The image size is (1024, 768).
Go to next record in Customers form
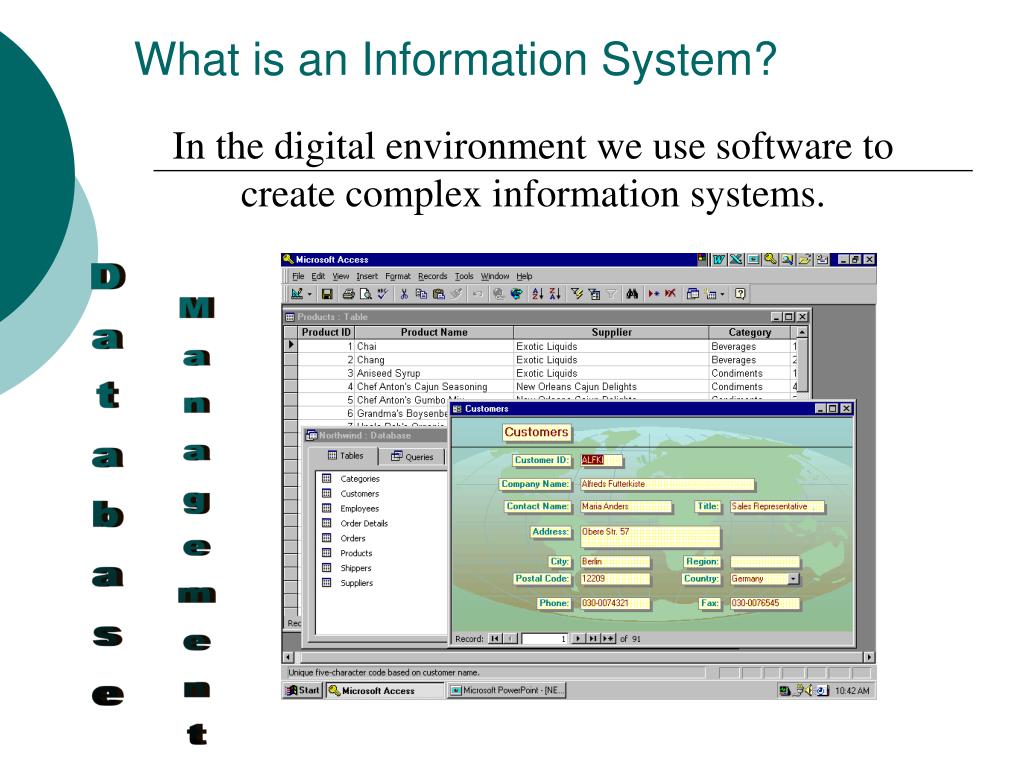(578, 639)
